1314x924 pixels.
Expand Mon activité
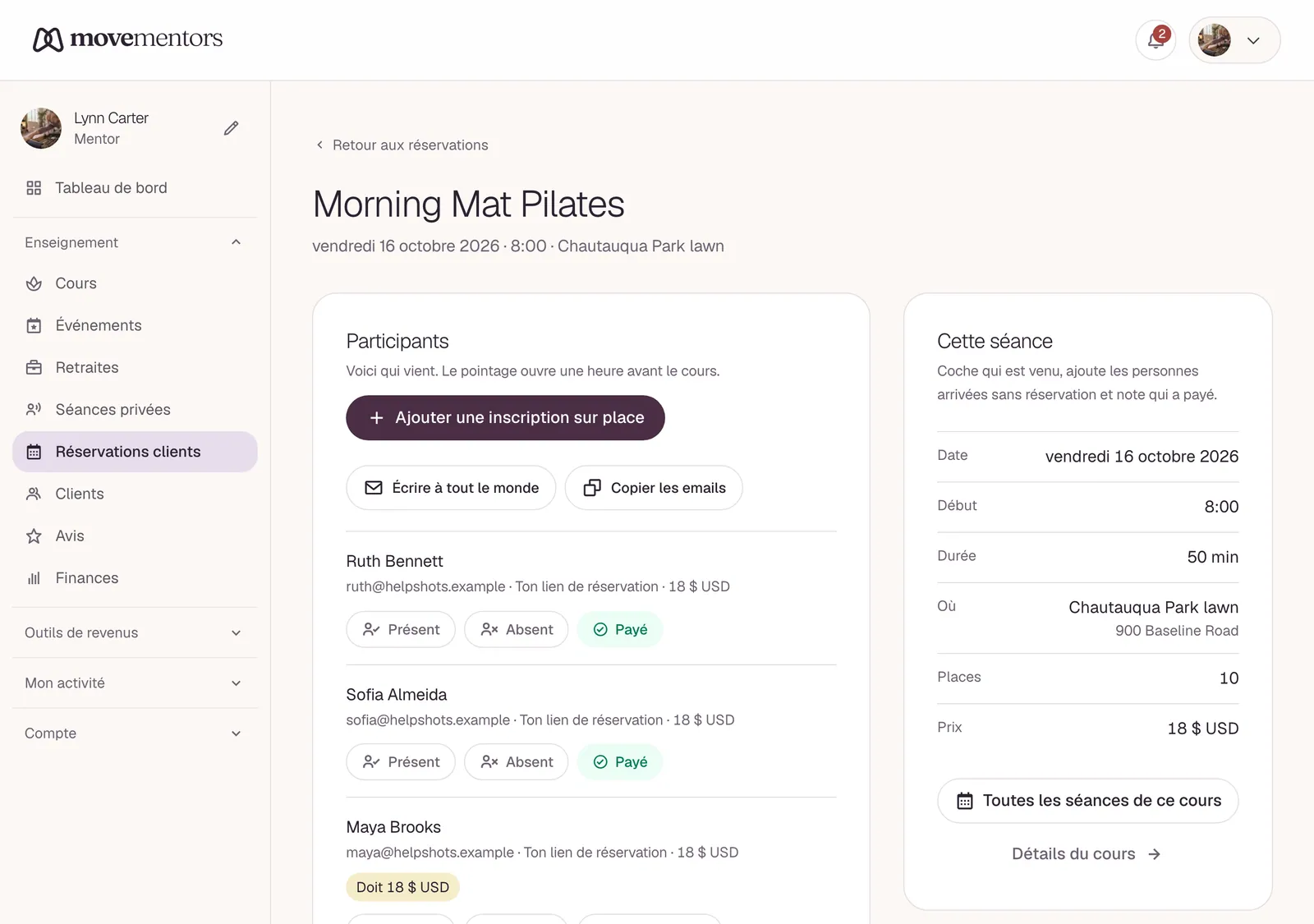click(x=135, y=683)
